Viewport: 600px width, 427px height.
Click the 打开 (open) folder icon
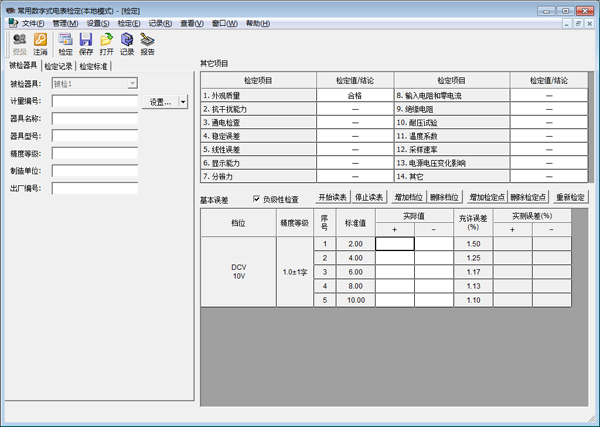tap(106, 43)
